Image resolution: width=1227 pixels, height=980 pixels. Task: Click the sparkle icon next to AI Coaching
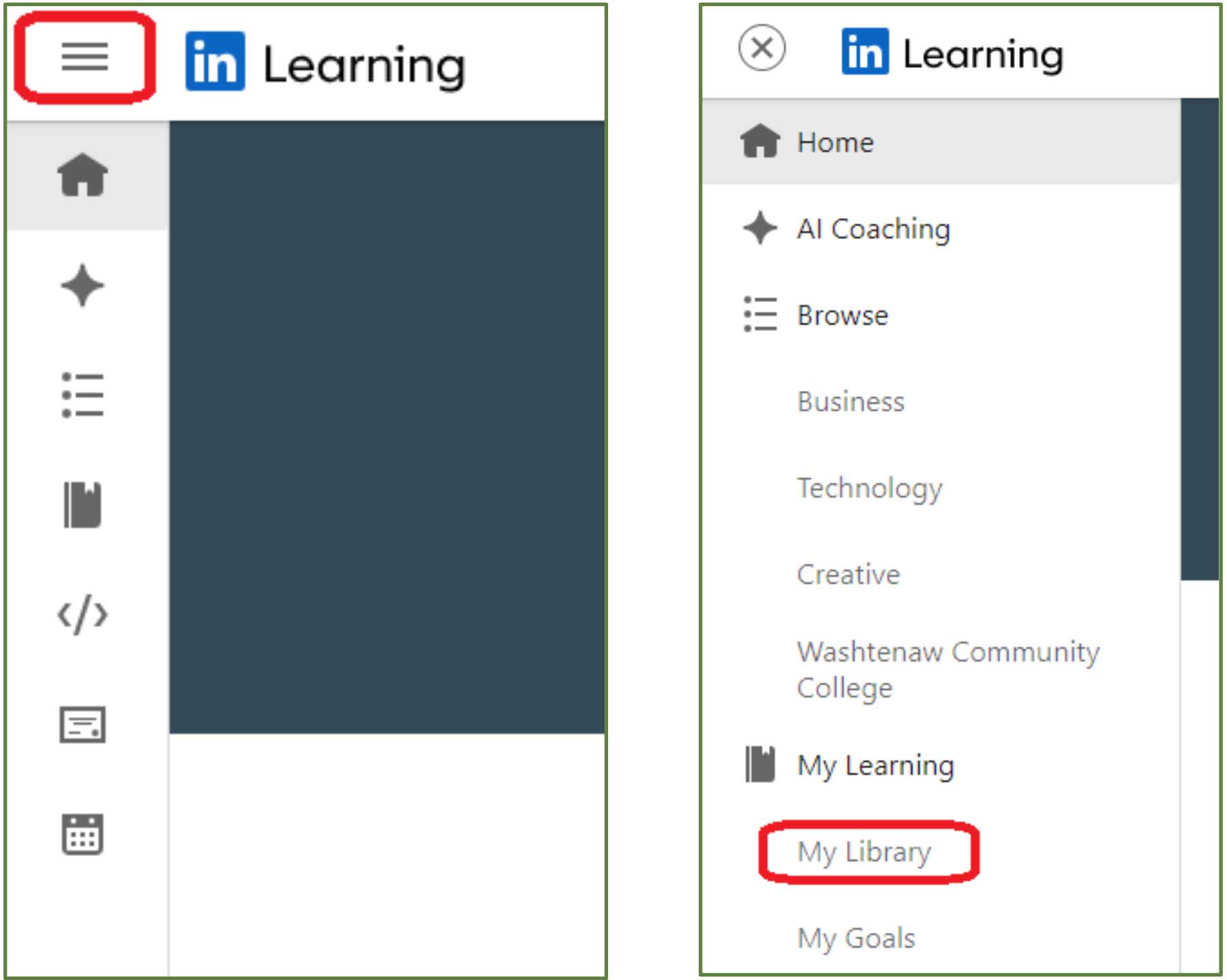coord(760,228)
